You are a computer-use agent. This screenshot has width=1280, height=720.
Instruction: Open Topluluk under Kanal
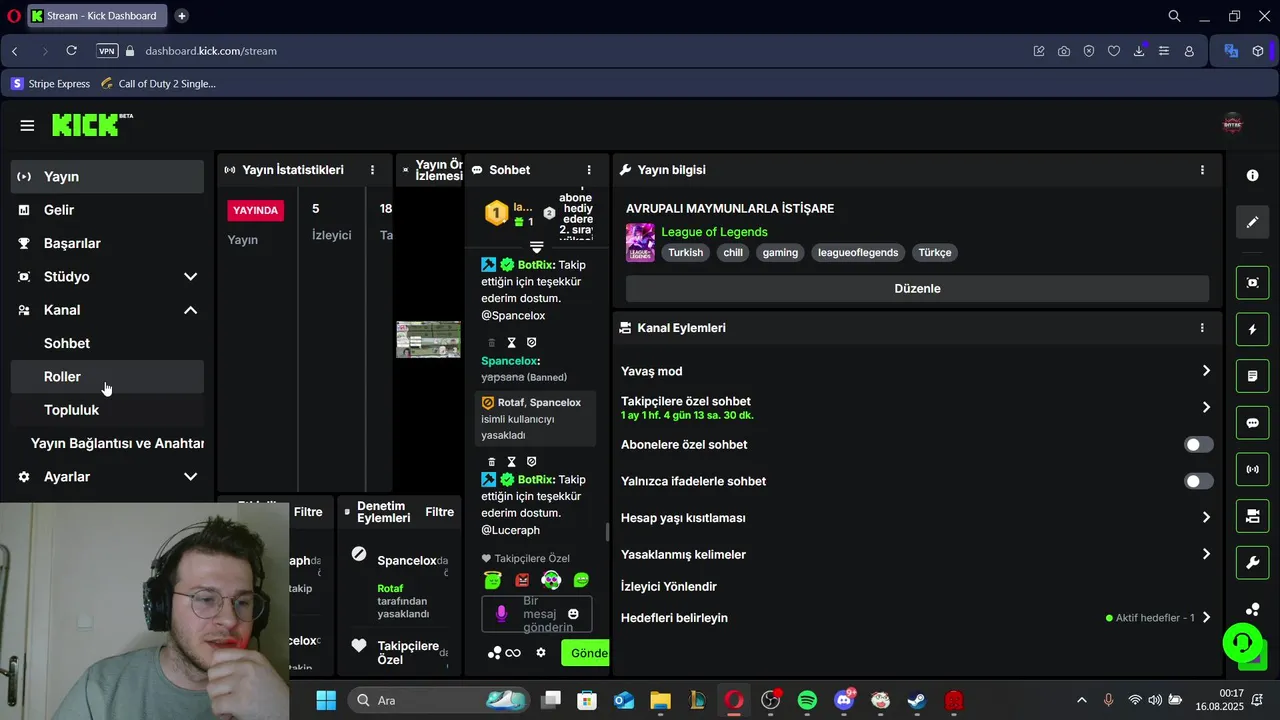pyautogui.click(x=108, y=410)
